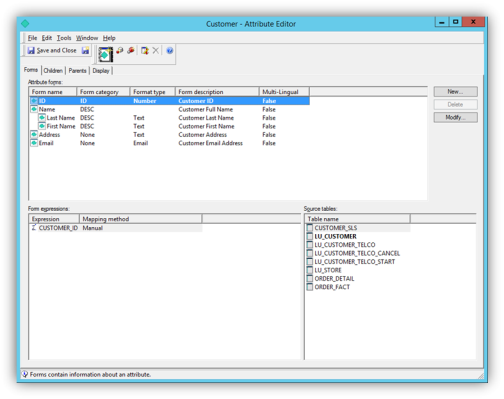The height and width of the screenshot is (399, 504).
Task: Open help via the blue question icon
Action: point(169,51)
